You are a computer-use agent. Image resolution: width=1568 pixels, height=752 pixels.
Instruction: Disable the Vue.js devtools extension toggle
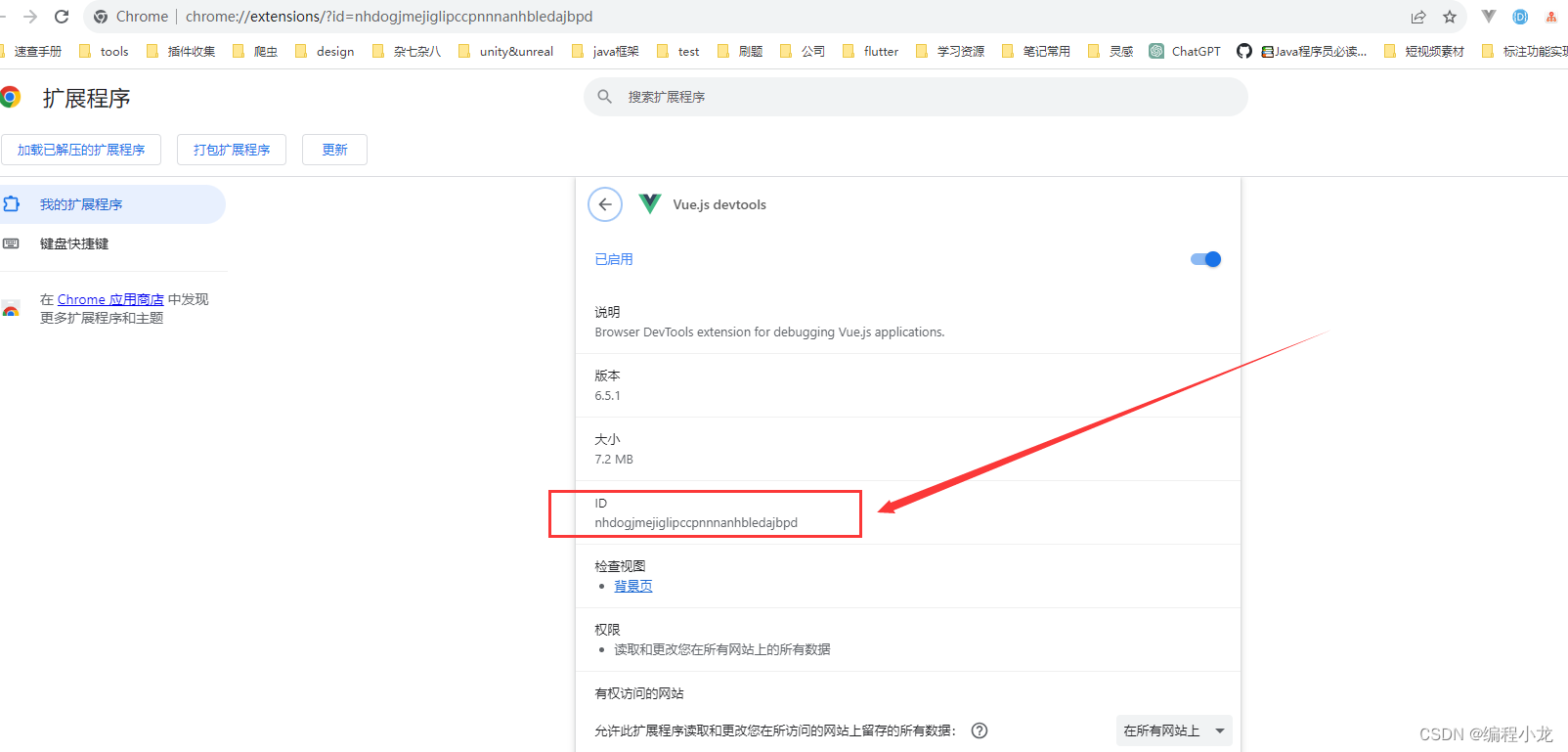tap(1205, 259)
